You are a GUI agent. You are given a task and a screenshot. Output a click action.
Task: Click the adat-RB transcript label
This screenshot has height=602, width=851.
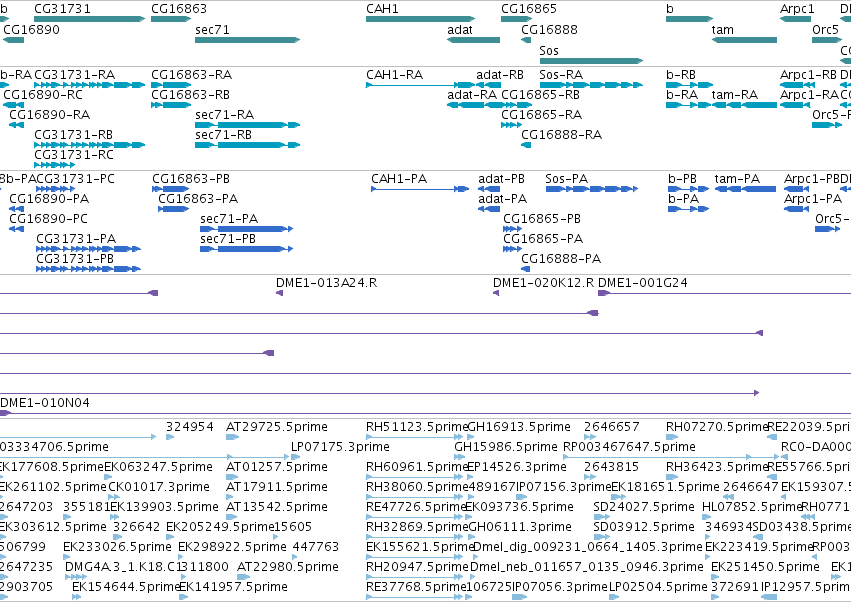500,74
